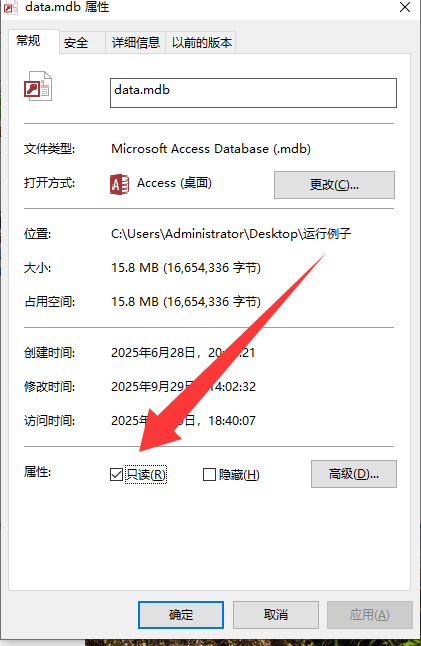Uncheck the 只读(R) checkbox
The height and width of the screenshot is (646, 421).
click(116, 474)
